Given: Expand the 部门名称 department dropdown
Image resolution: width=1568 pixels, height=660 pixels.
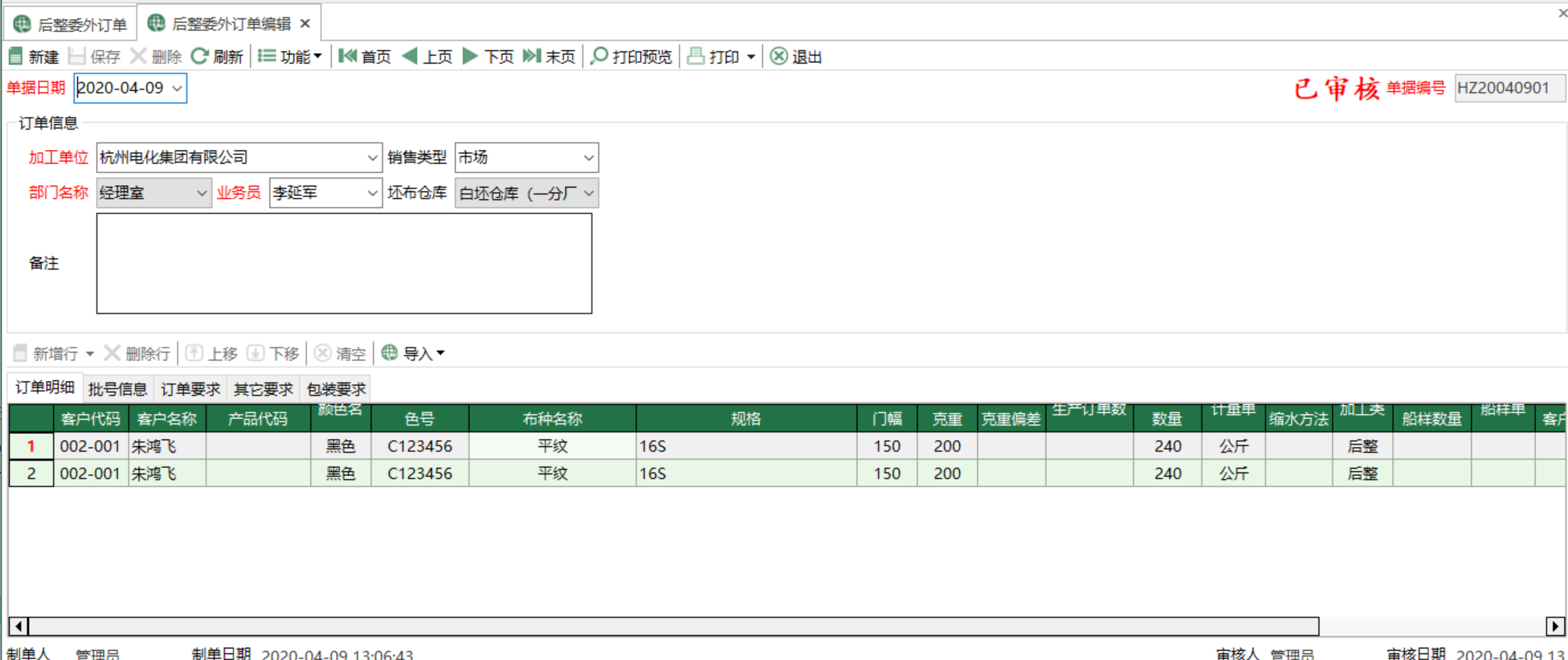Looking at the screenshot, I should [202, 193].
